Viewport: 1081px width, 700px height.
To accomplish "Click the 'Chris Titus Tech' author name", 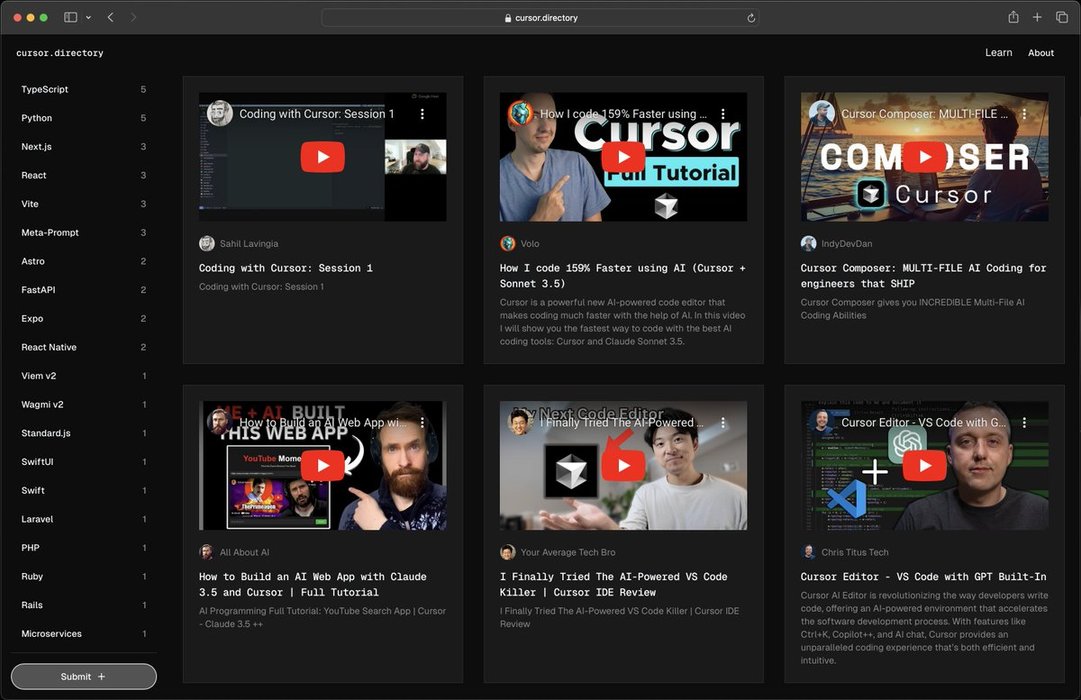I will point(855,552).
